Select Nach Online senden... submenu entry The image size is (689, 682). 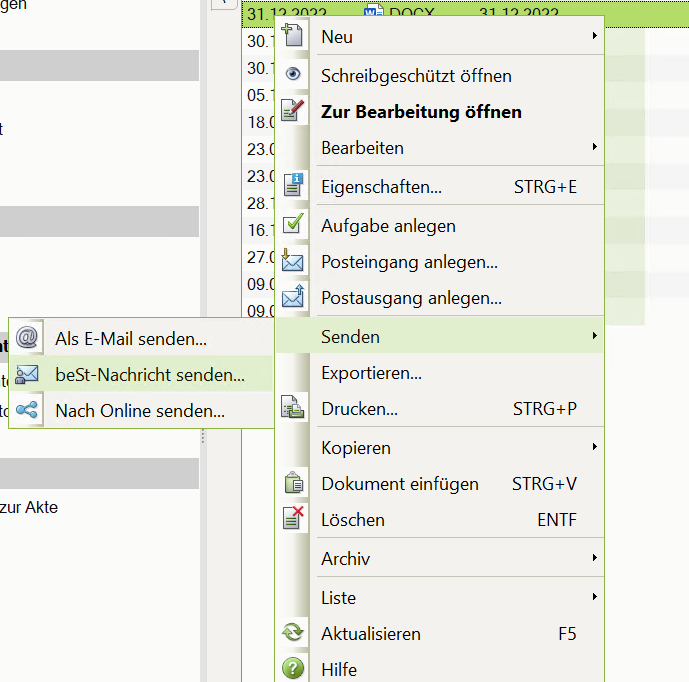tap(141, 410)
